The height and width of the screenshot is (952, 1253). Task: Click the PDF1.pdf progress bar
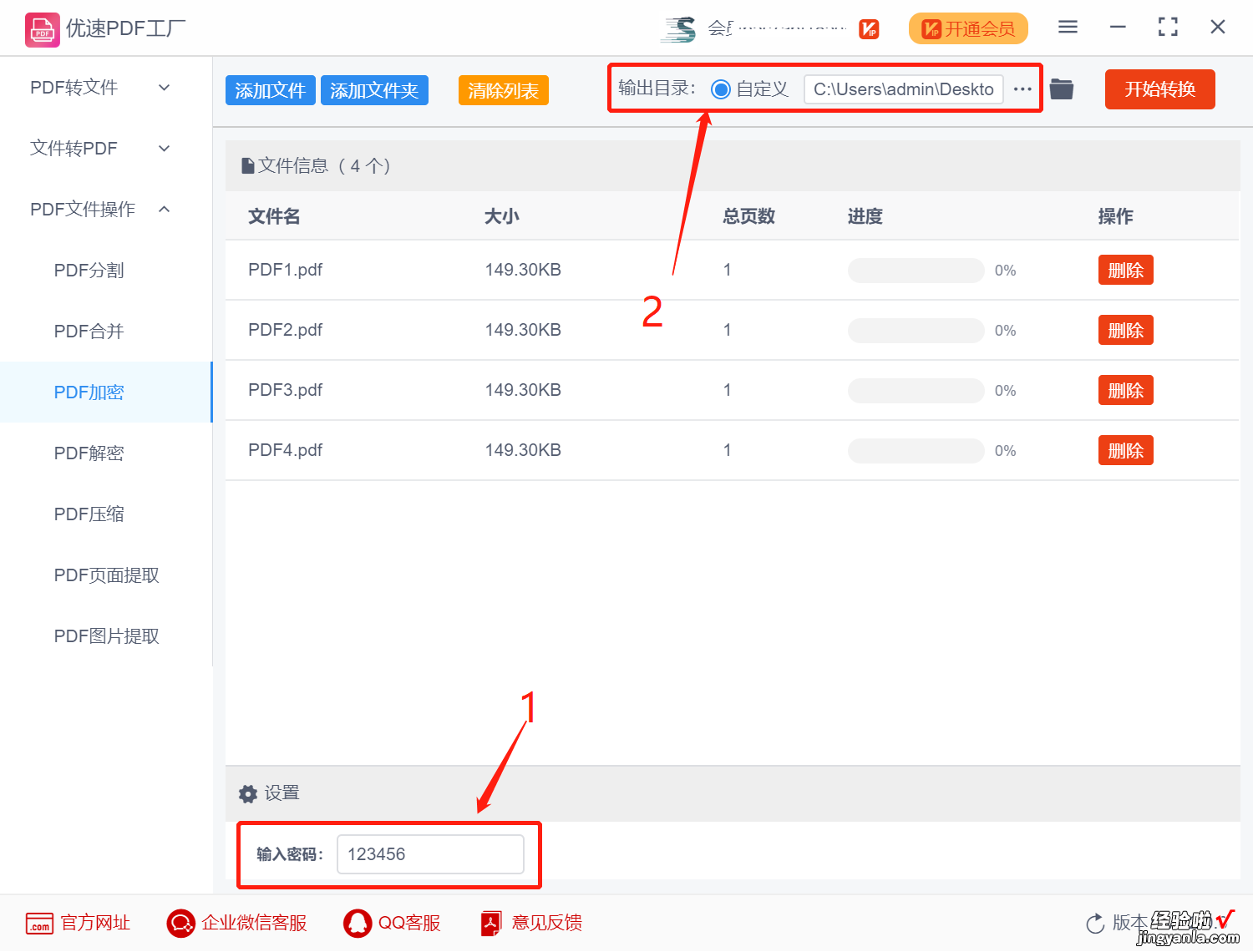[916, 270]
